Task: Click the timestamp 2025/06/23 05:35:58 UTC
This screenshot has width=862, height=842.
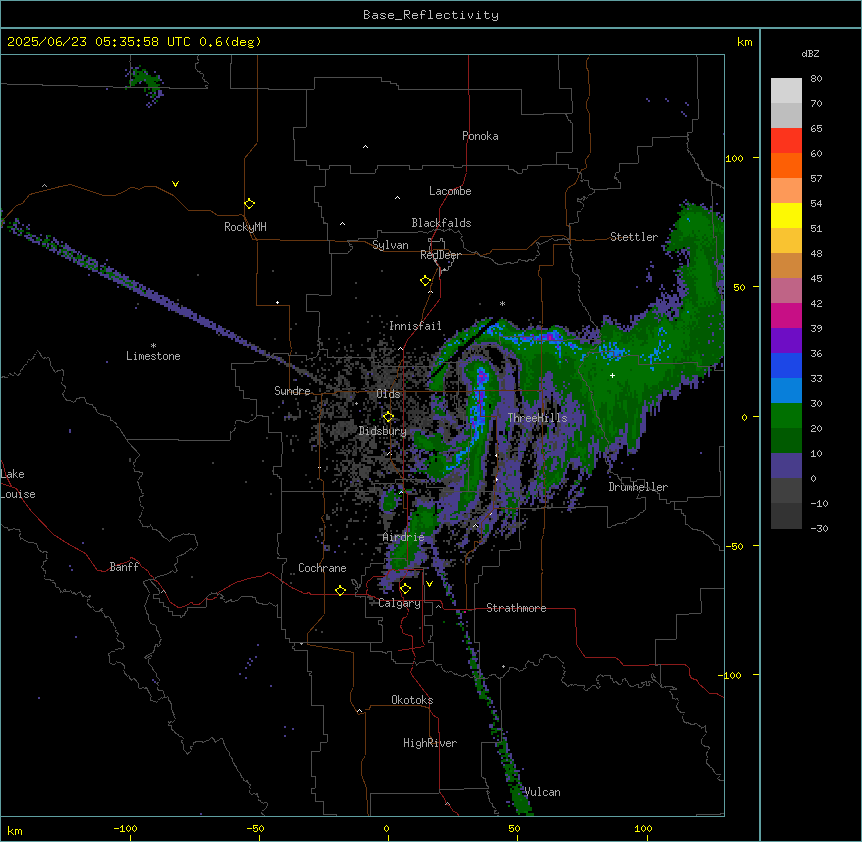Action: coord(98,42)
